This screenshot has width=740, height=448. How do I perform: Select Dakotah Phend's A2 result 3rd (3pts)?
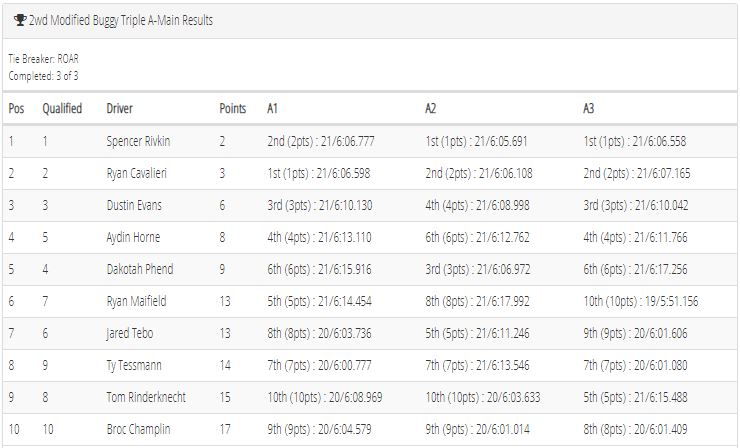click(x=447, y=270)
